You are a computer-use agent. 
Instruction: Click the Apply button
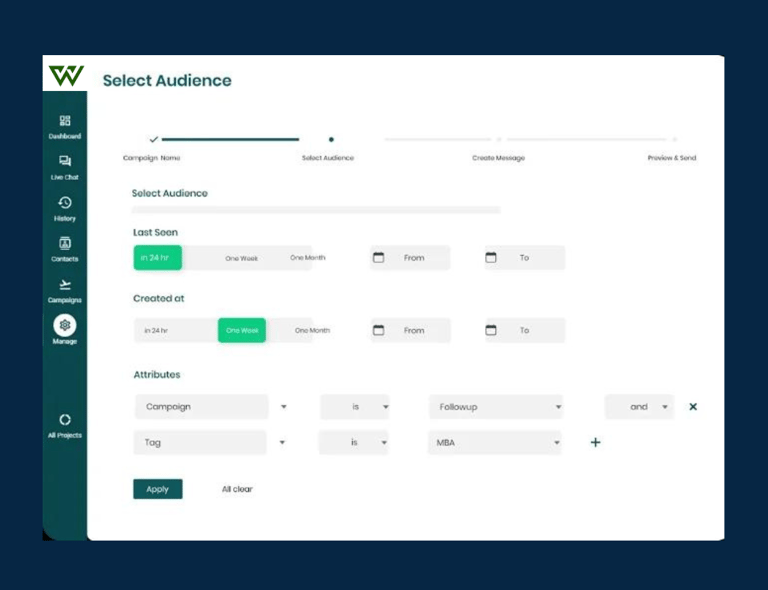pyautogui.click(x=158, y=489)
